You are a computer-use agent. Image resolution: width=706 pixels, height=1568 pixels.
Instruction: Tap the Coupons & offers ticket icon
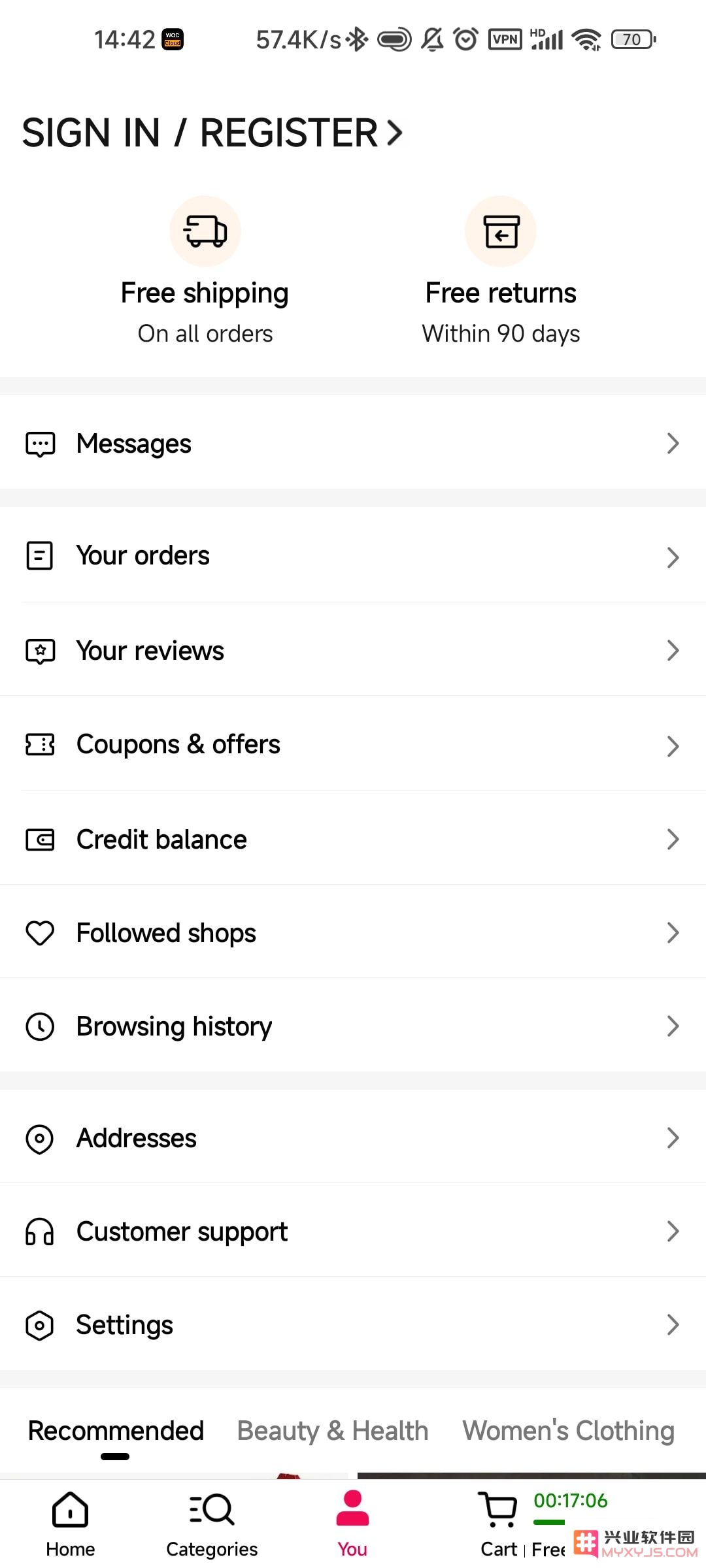[x=40, y=744]
